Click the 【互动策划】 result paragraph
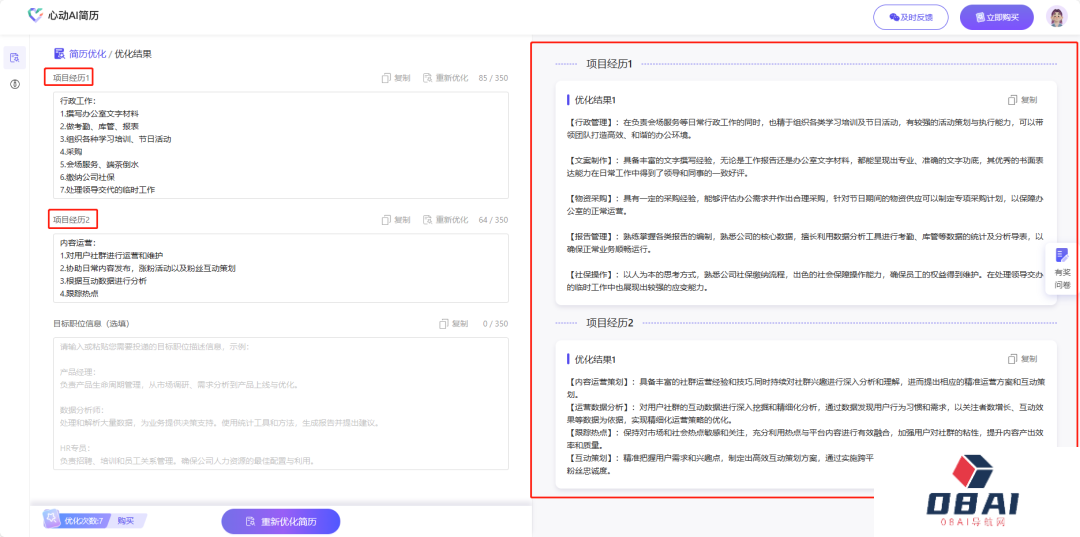The width and height of the screenshot is (1080, 537). [720, 465]
